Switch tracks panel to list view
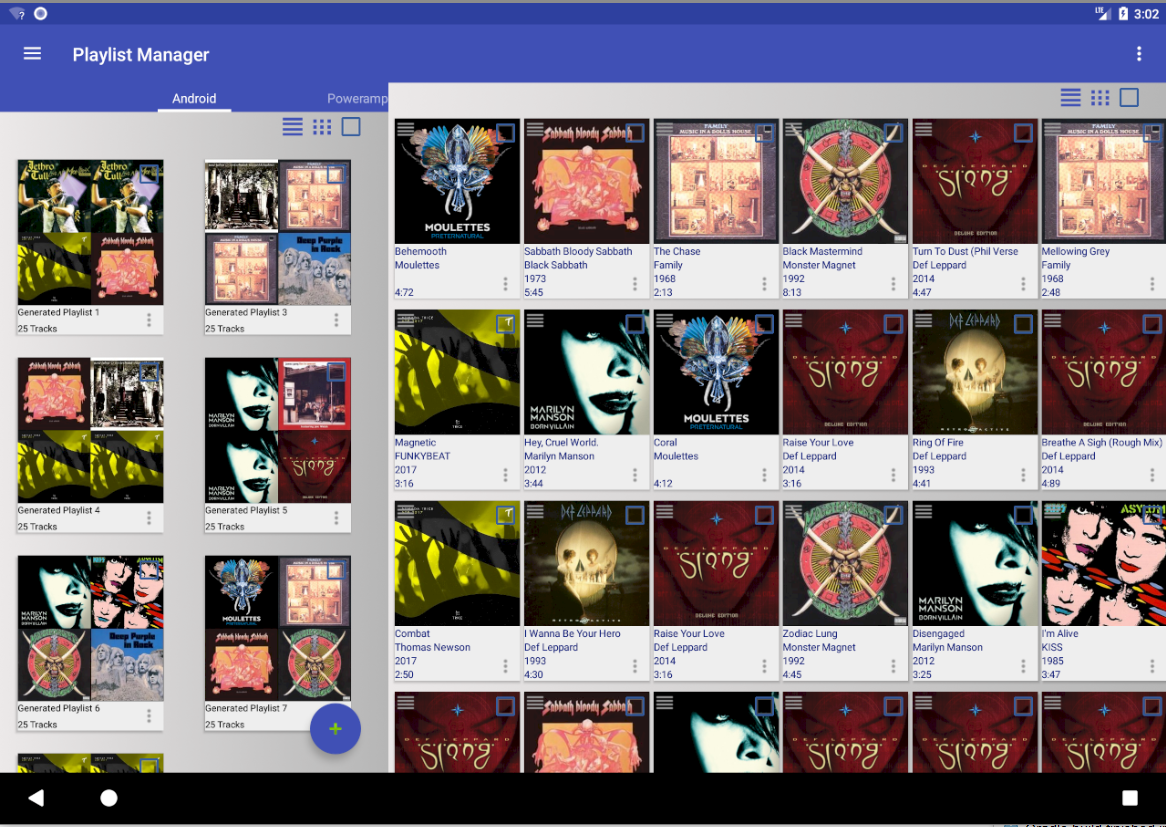The image size is (1166, 827). tap(1071, 97)
